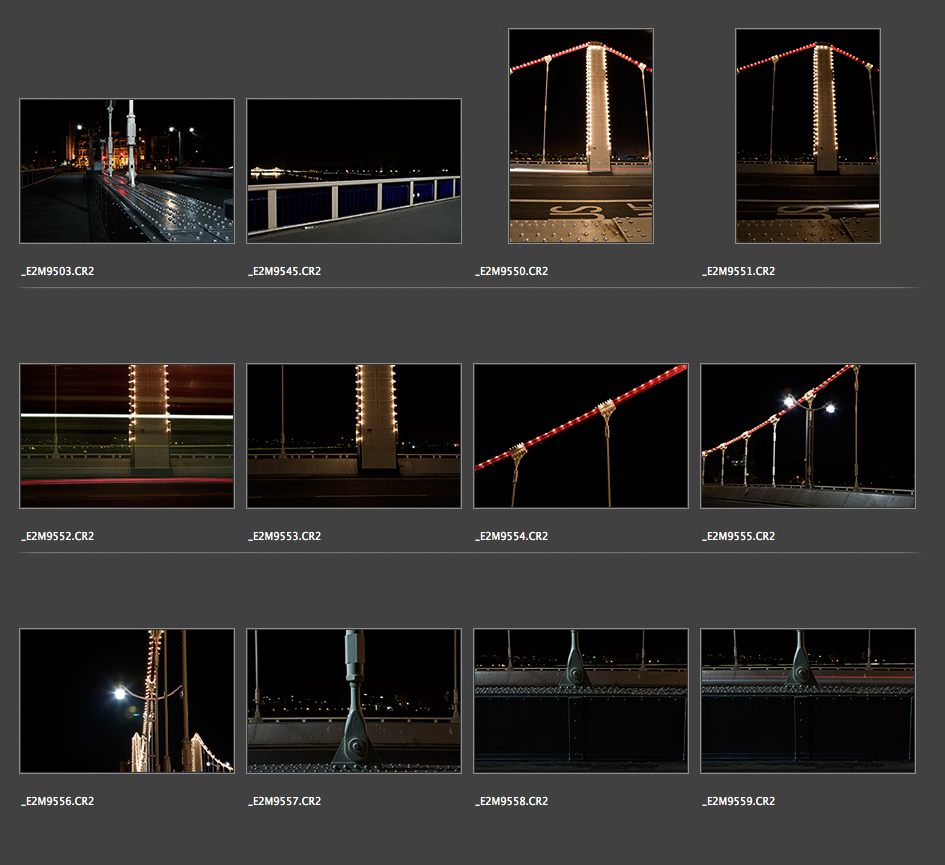Click the _E2M9559.CR2 bridge girder thumbnail
Screen dimensions: 945x865
pos(807,701)
